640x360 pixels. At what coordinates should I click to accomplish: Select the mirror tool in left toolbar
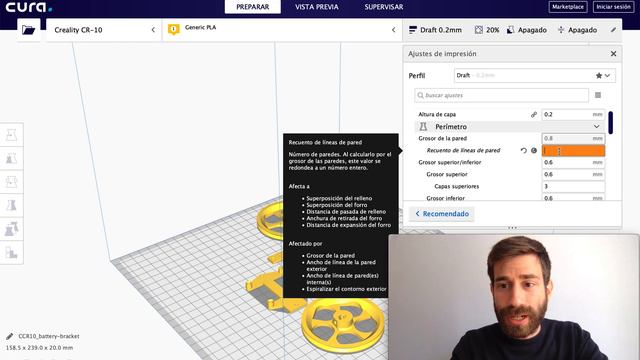[x=11, y=205]
